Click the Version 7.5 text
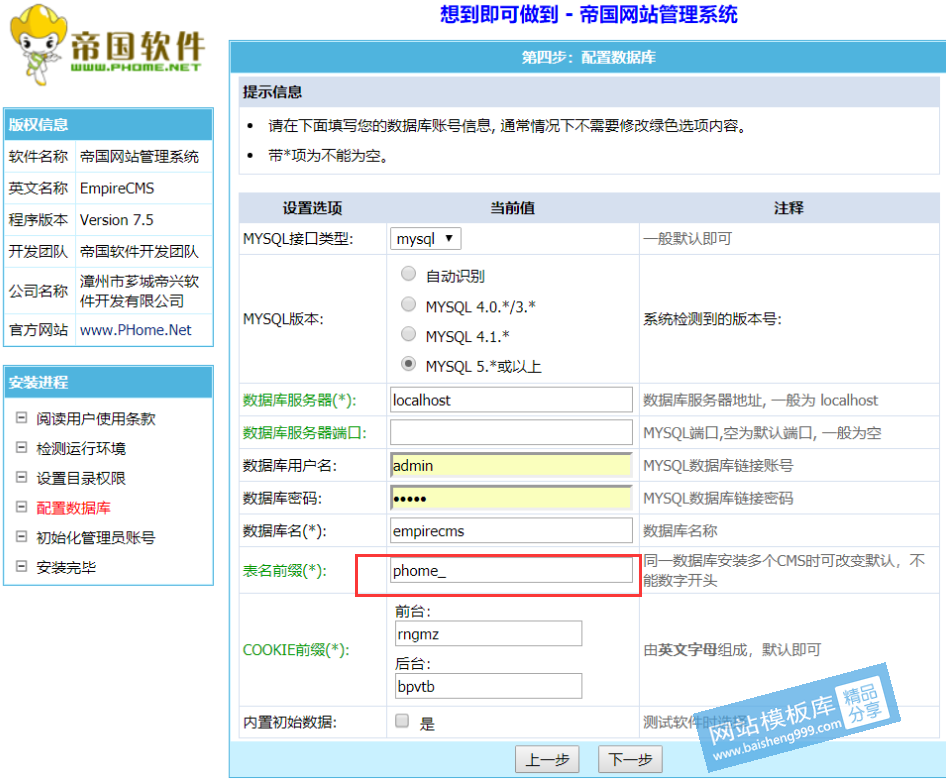This screenshot has height=780, width=946. [116, 220]
